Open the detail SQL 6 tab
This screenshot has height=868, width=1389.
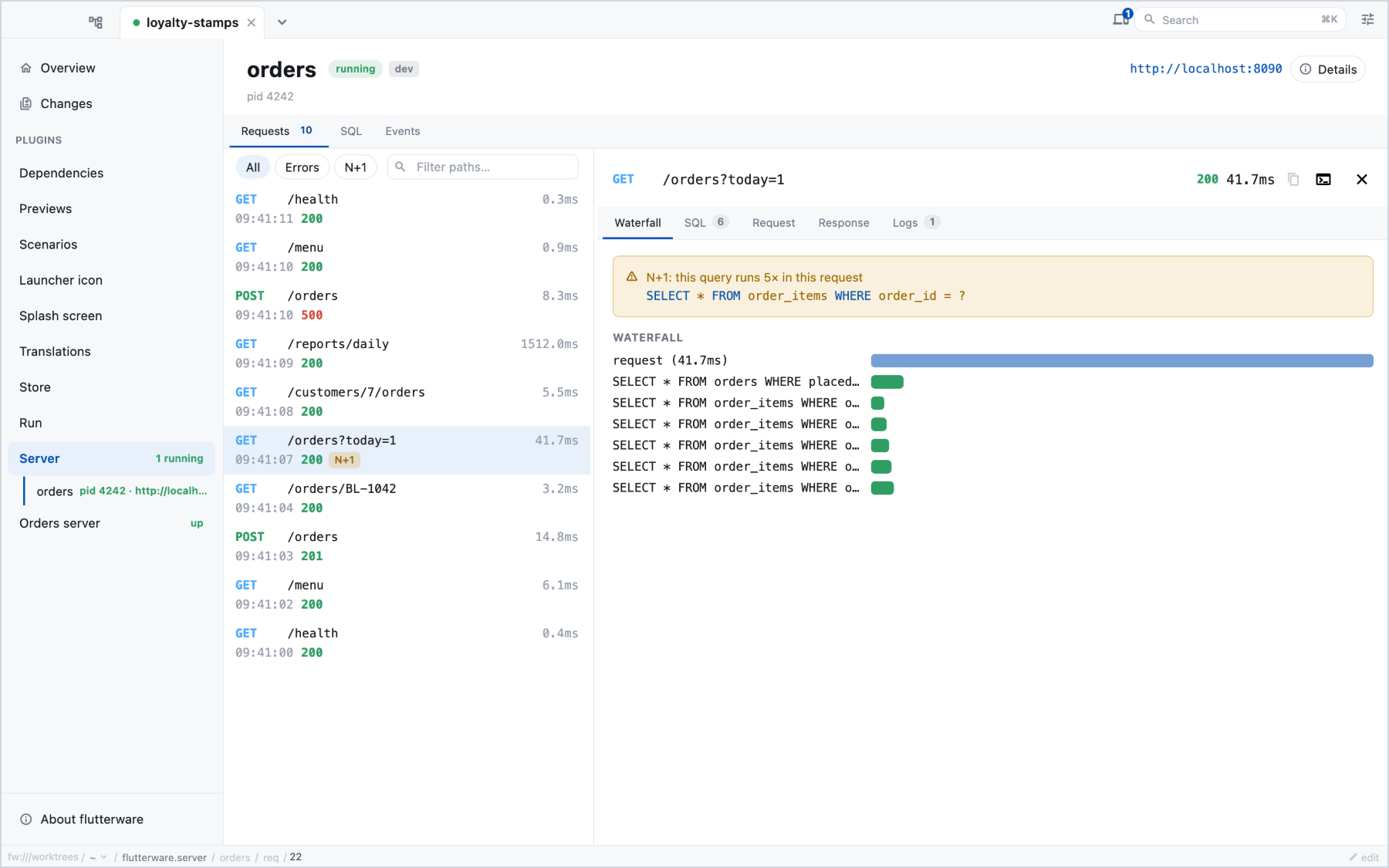coord(705,223)
